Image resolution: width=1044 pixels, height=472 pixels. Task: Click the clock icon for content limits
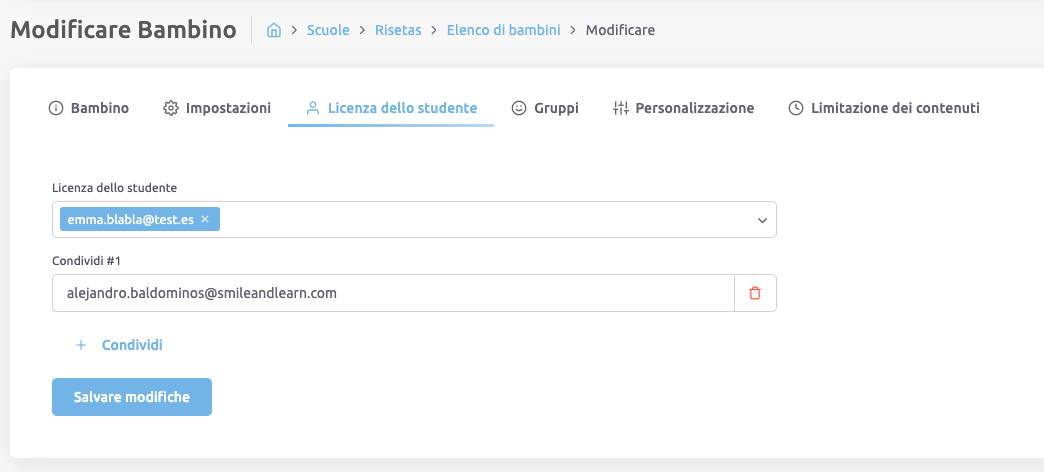tap(796, 108)
